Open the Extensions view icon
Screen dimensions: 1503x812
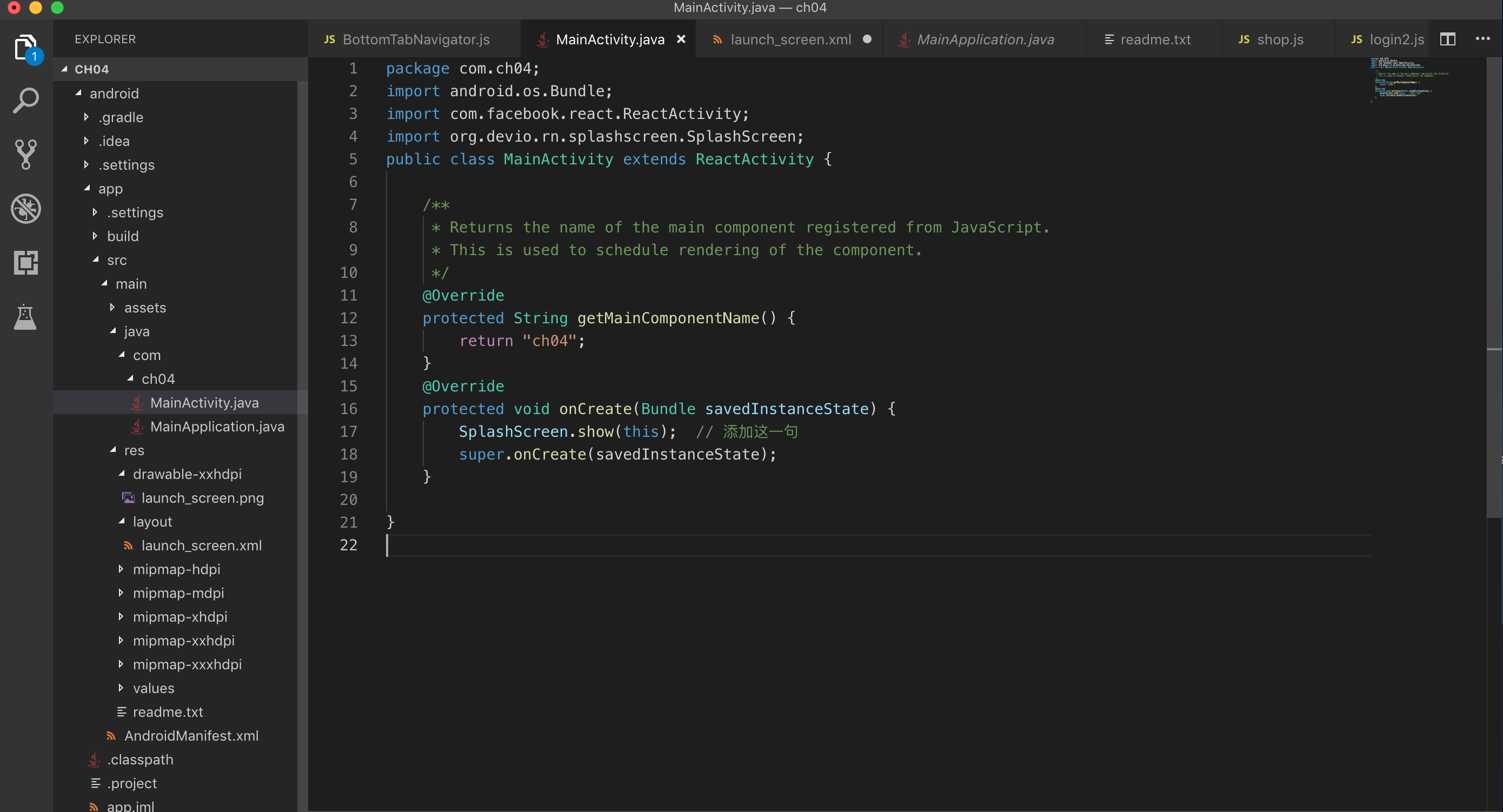point(25,263)
